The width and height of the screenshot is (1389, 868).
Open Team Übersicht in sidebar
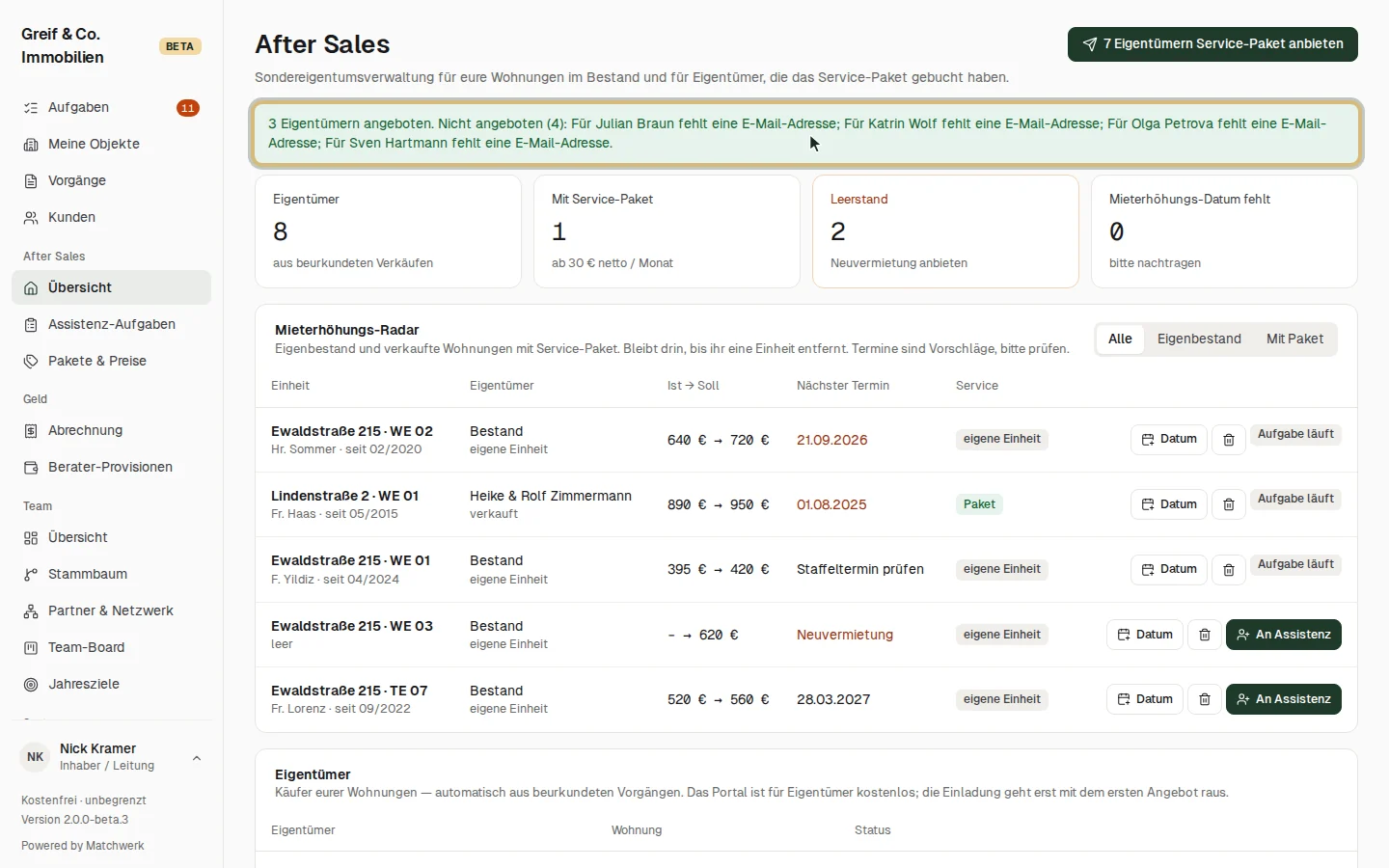(111, 537)
